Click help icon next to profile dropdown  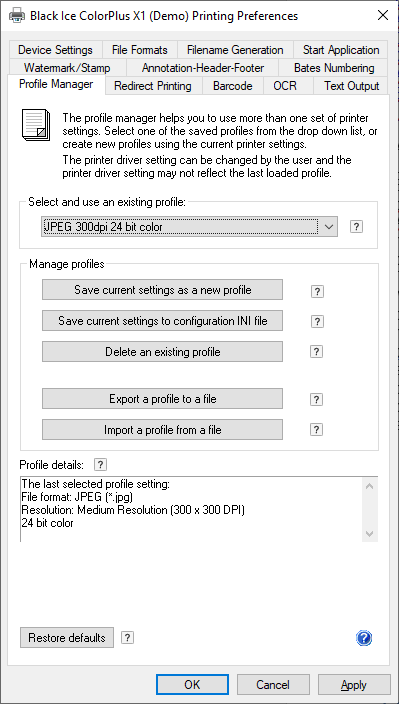[x=356, y=227]
